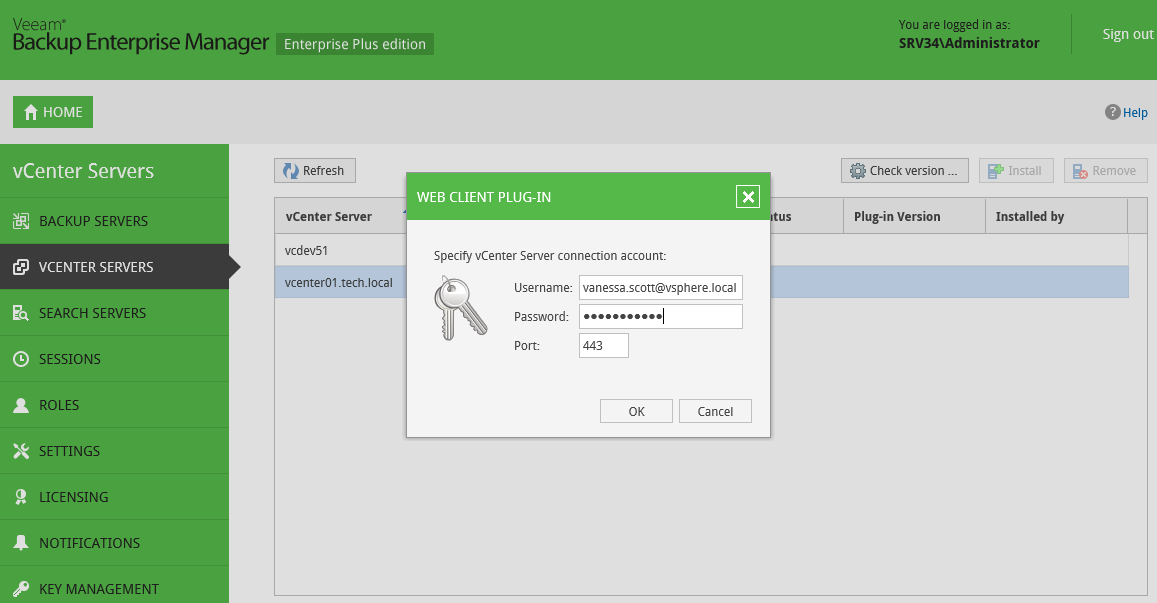Click the Install plug-in icon
The width and height of the screenshot is (1157, 603).
(996, 170)
